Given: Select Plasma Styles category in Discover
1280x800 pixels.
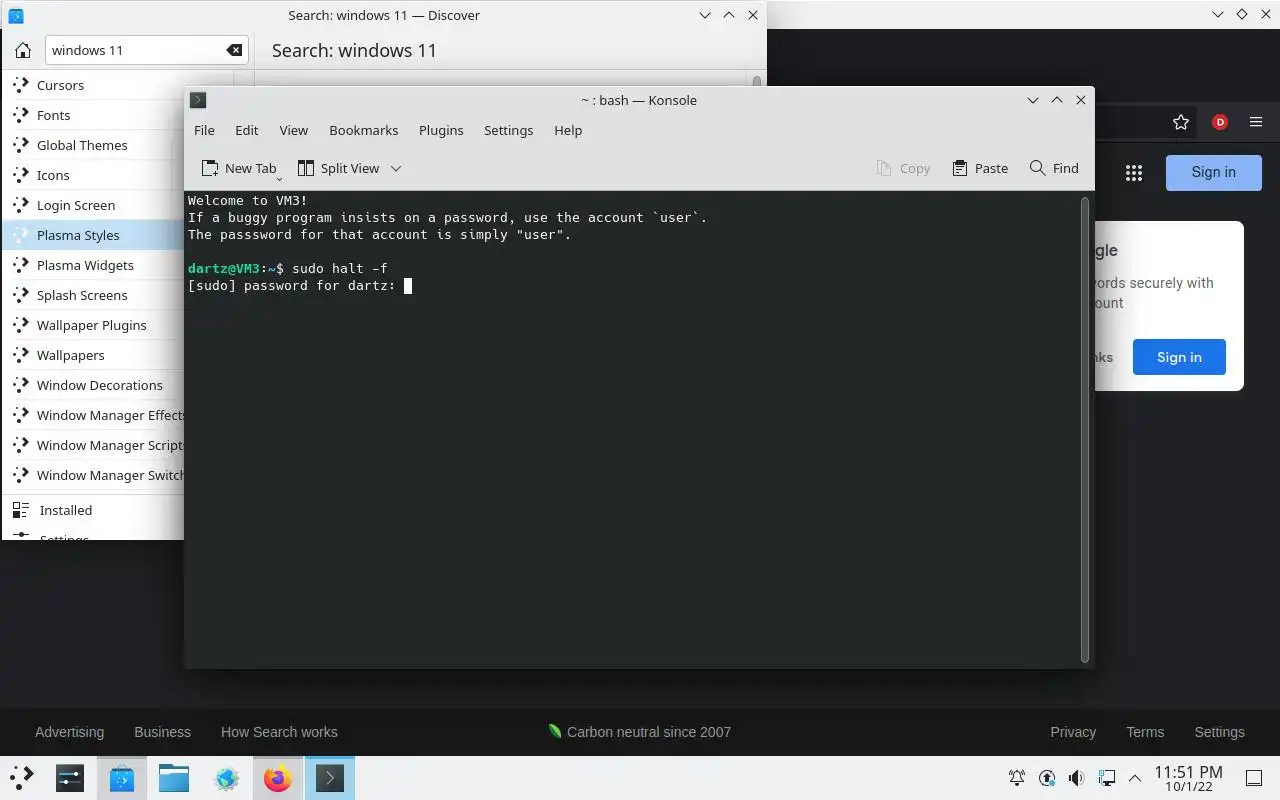Looking at the screenshot, I should tap(94, 235).
